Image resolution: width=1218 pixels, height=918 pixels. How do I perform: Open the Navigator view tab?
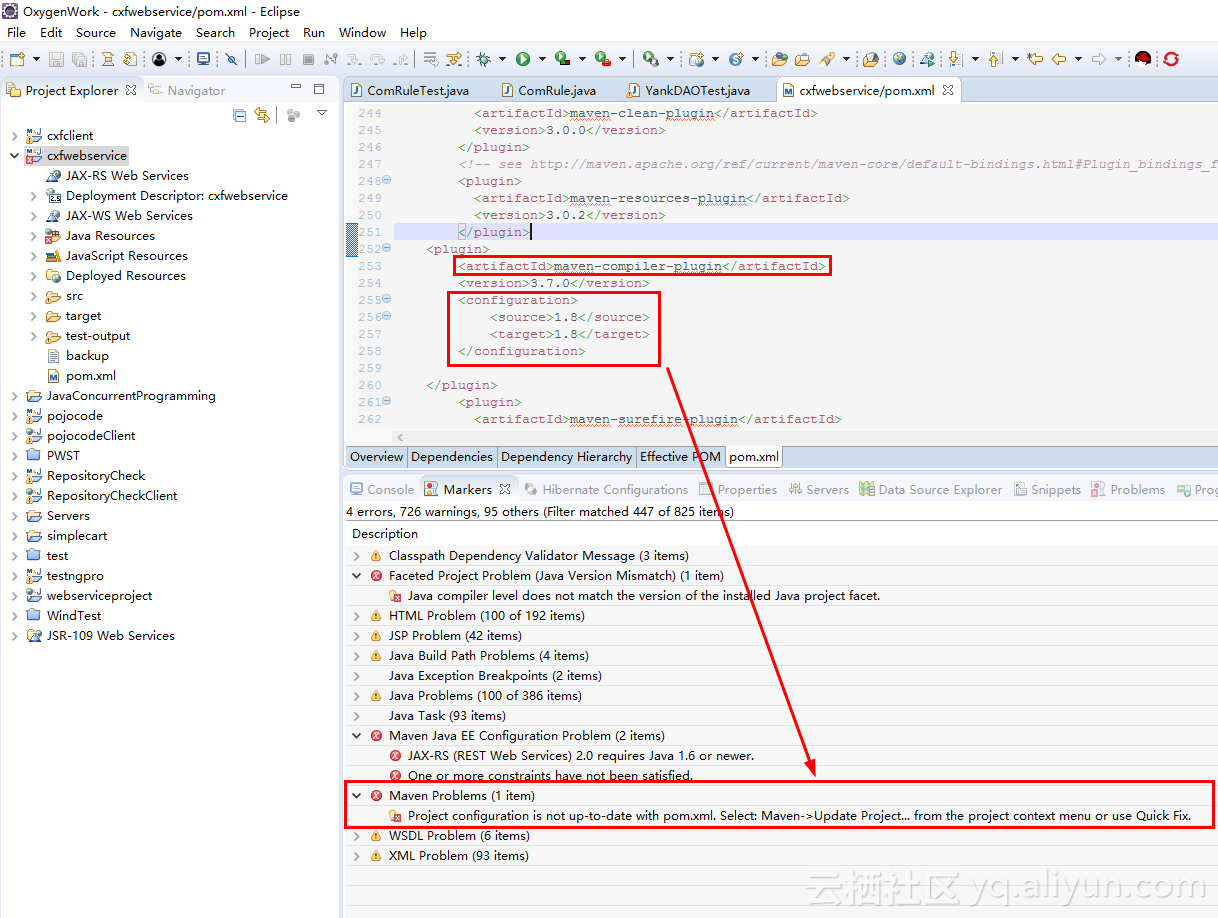pyautogui.click(x=187, y=91)
